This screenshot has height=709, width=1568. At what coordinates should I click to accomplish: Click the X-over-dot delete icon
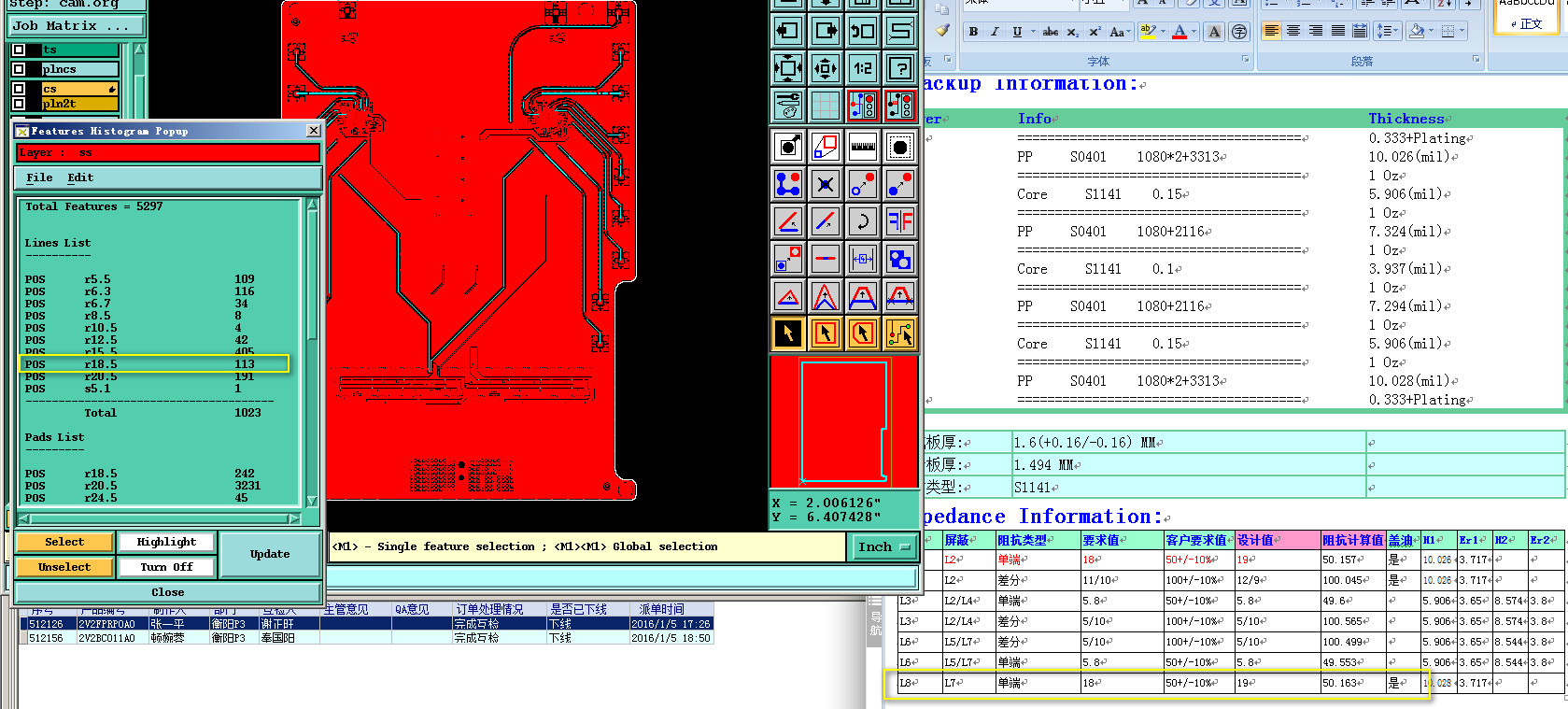[826, 184]
